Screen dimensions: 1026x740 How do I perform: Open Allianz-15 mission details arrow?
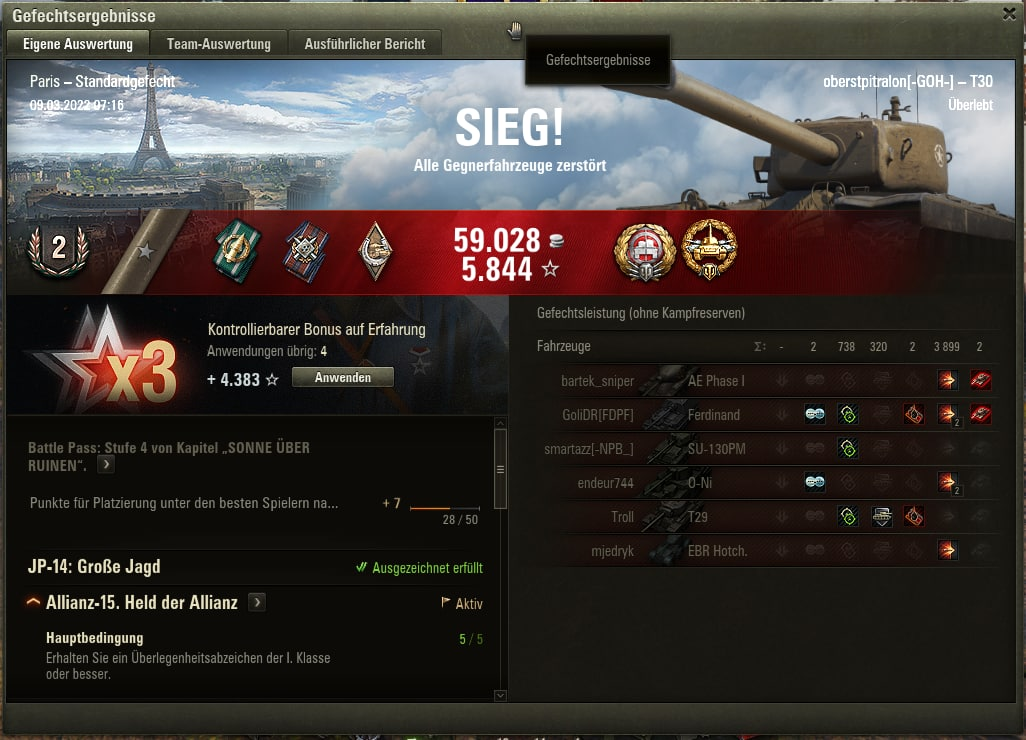point(257,602)
